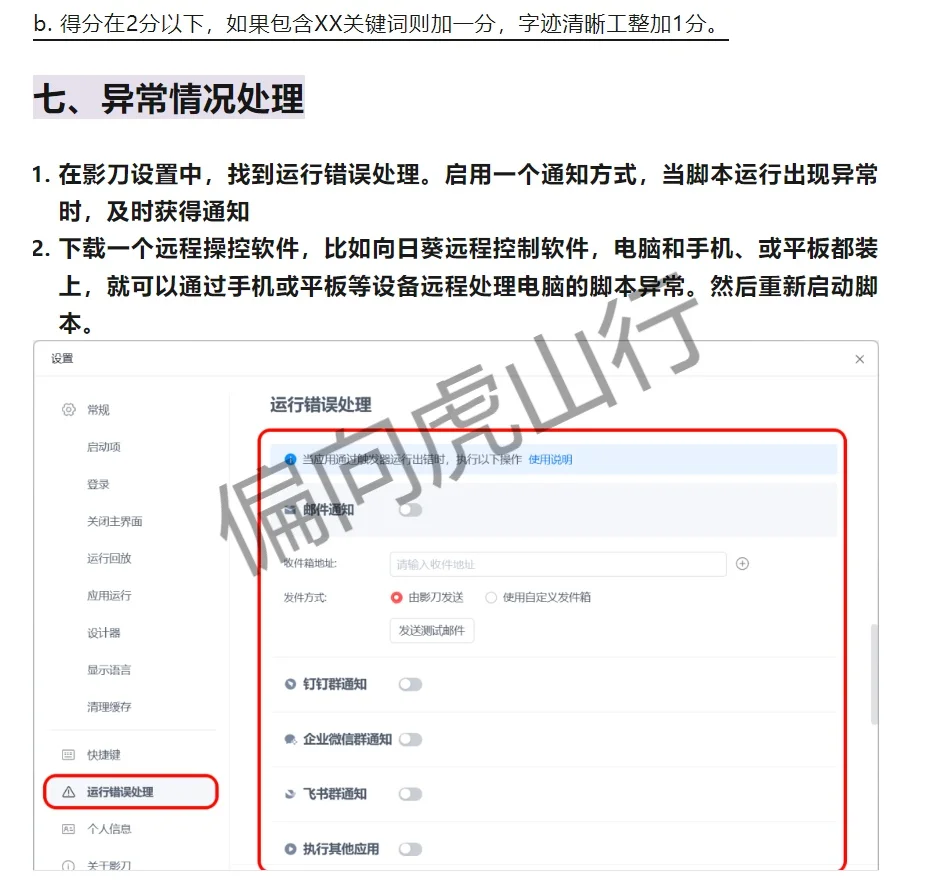Image resolution: width=938 pixels, height=880 pixels.
Task: Select the 使用自定义发件箱 radio option
Action: (x=492, y=597)
